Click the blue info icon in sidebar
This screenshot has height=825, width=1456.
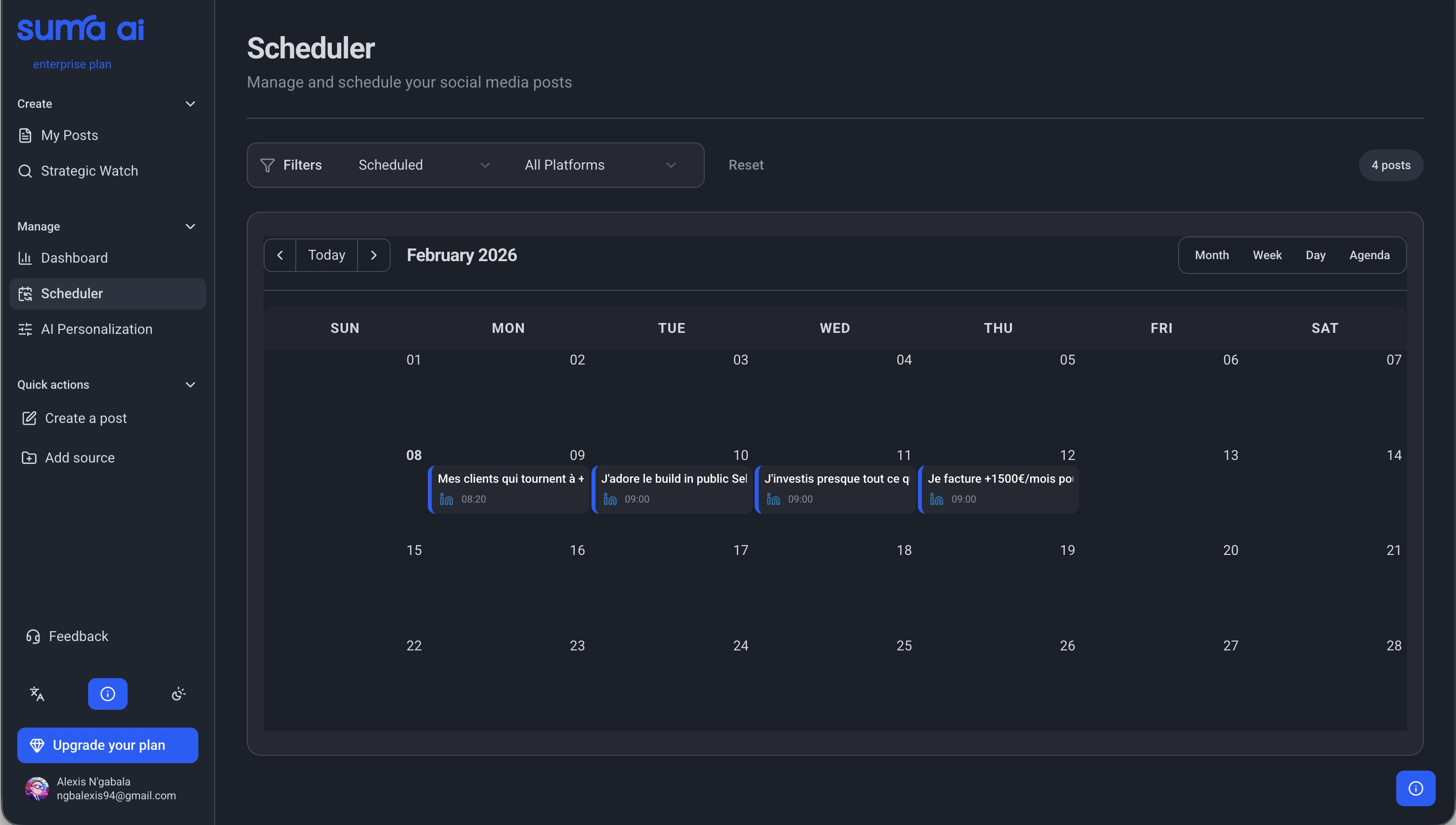(108, 693)
